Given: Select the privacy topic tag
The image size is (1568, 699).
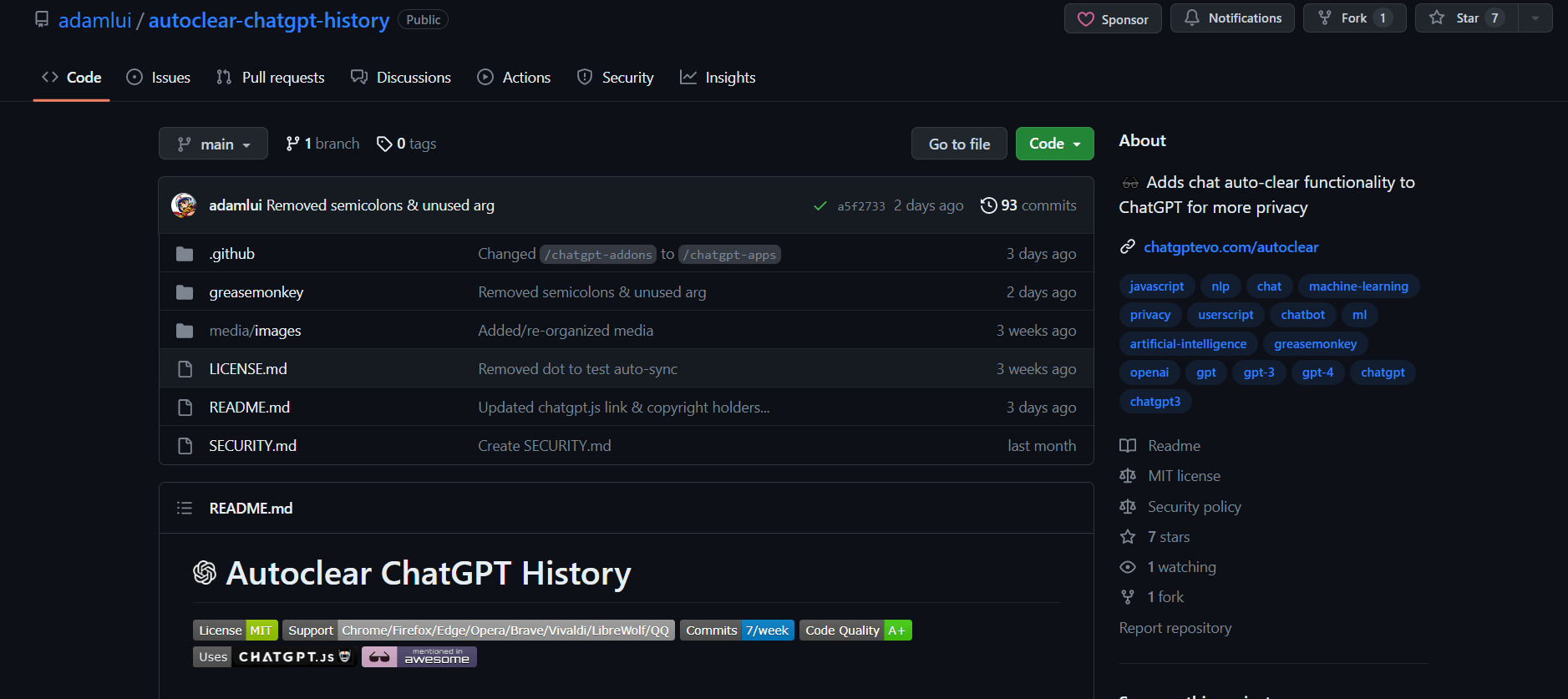Looking at the screenshot, I should click(1150, 315).
